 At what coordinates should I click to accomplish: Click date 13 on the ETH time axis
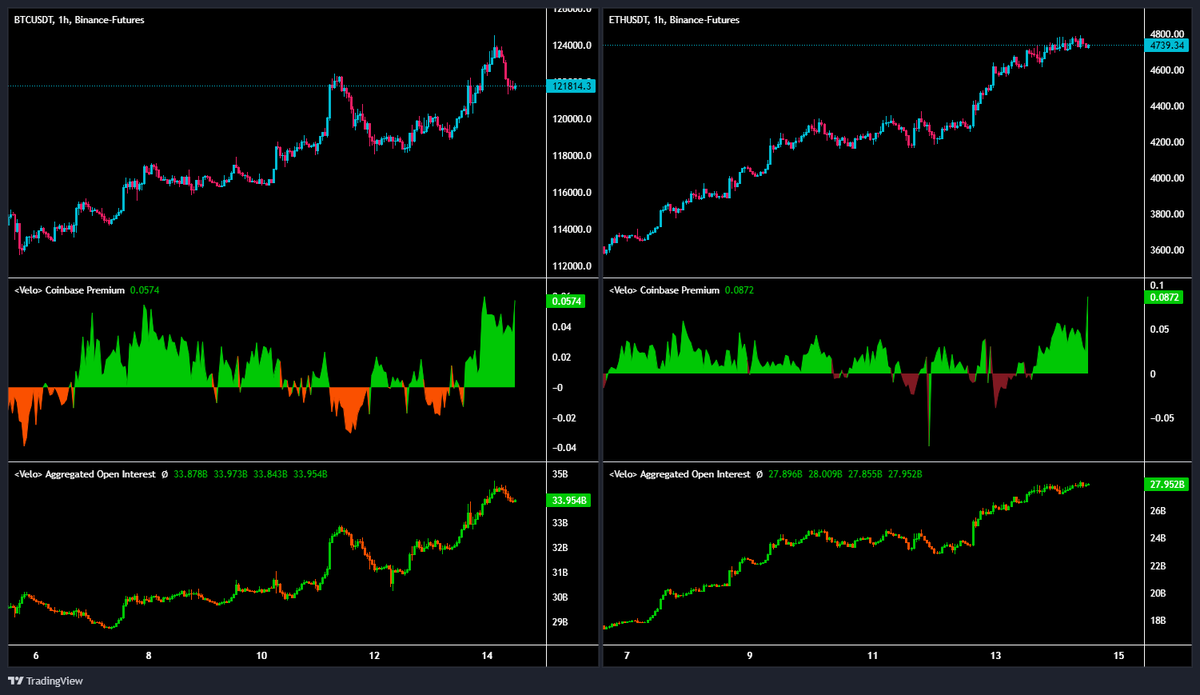click(996, 656)
